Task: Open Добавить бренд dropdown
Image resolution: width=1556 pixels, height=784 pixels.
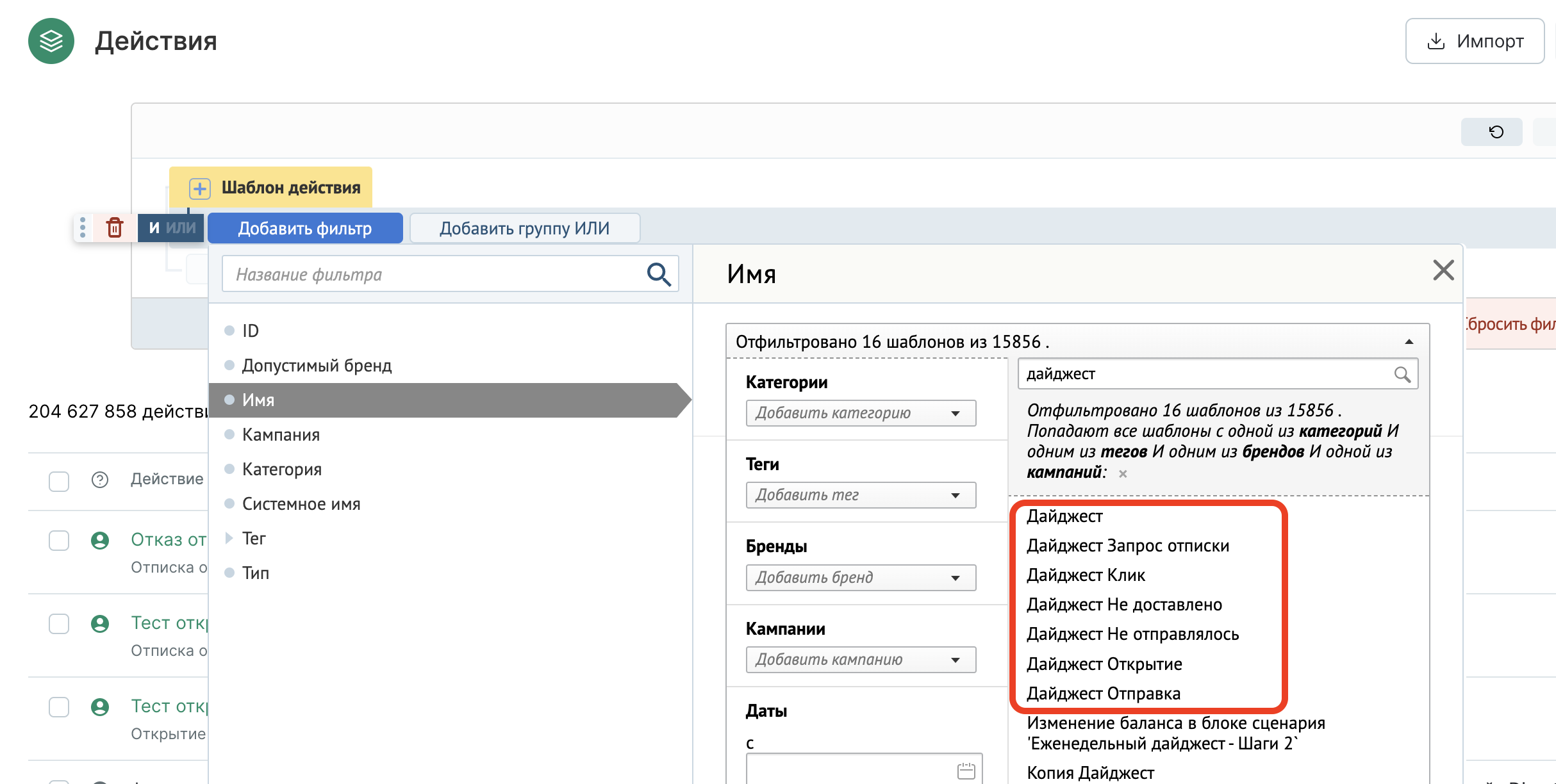Action: pos(861,578)
